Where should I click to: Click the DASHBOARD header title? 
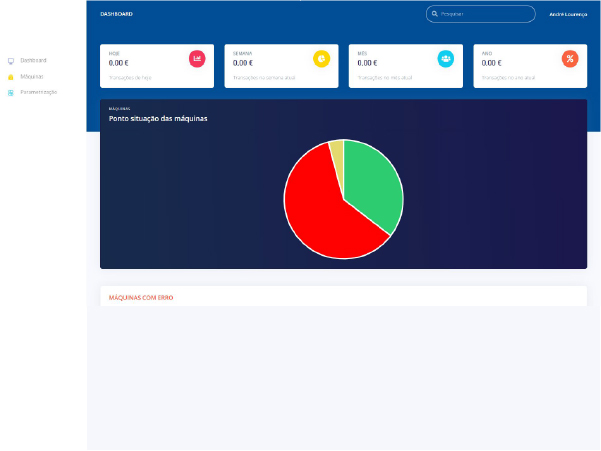click(116, 14)
